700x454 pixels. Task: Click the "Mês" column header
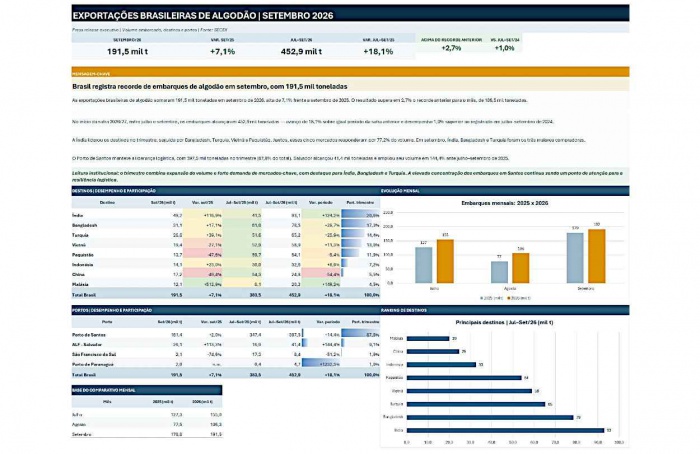(x=107, y=402)
